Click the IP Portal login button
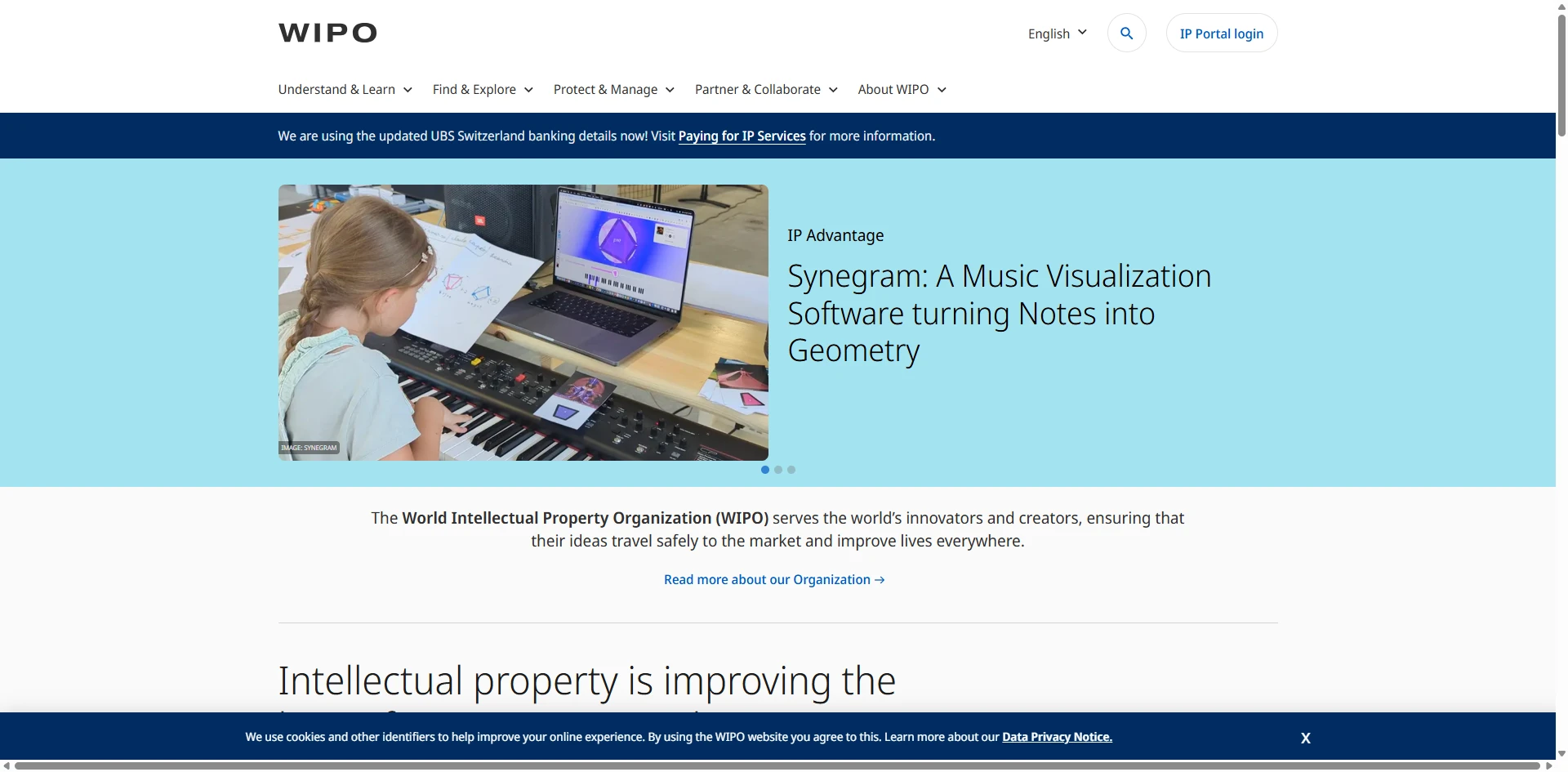 coord(1221,33)
